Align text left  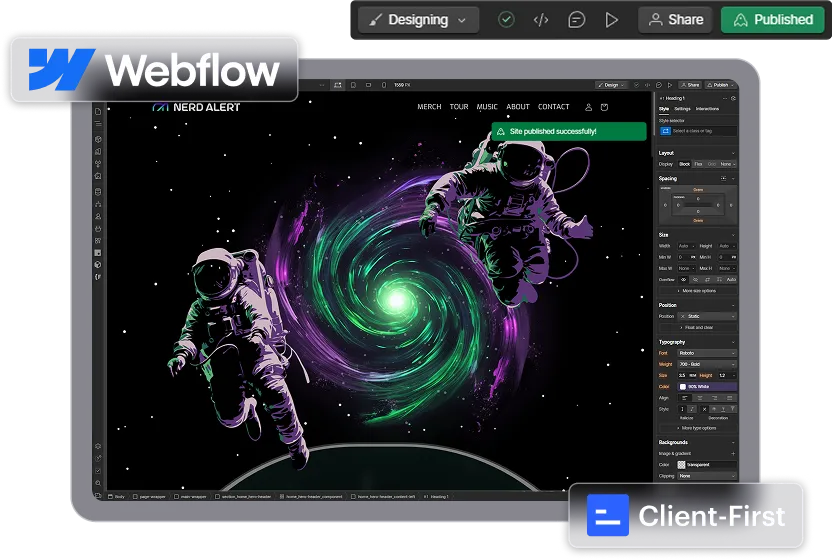[685, 398]
